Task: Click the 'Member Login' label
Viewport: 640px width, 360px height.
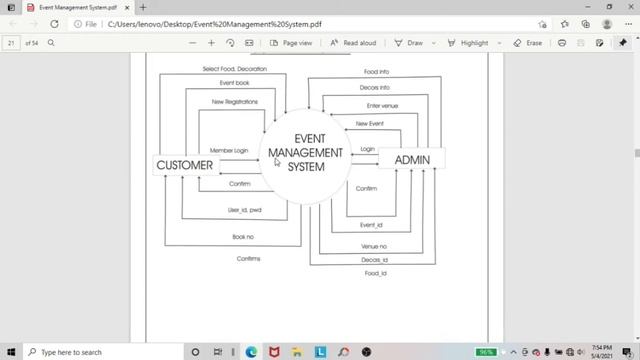Action: point(229,150)
